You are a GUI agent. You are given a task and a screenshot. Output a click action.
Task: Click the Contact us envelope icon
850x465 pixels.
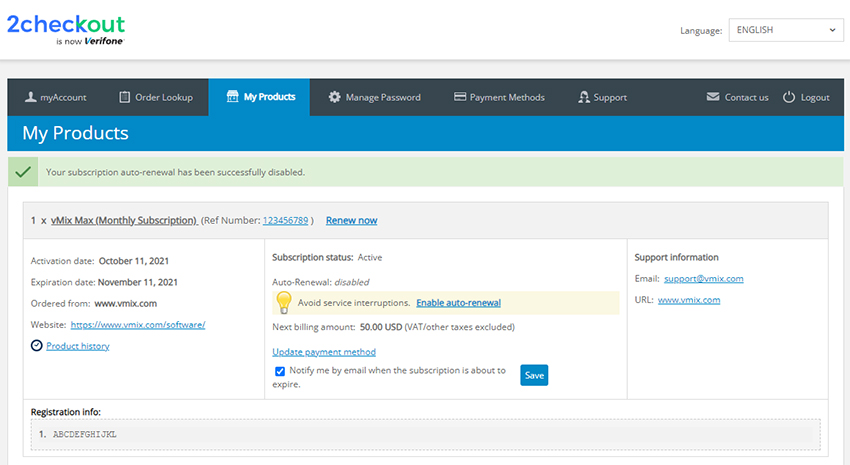coord(713,96)
